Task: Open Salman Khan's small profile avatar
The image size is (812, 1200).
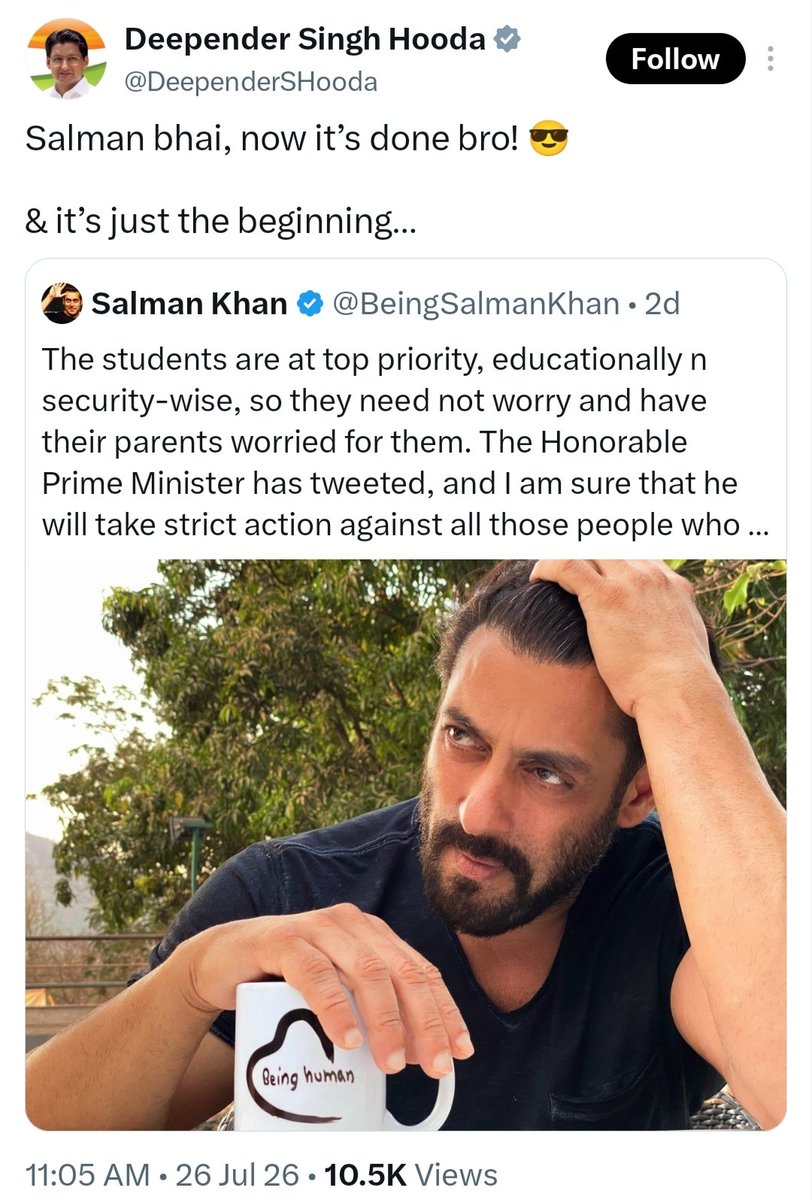Action: (x=61, y=303)
